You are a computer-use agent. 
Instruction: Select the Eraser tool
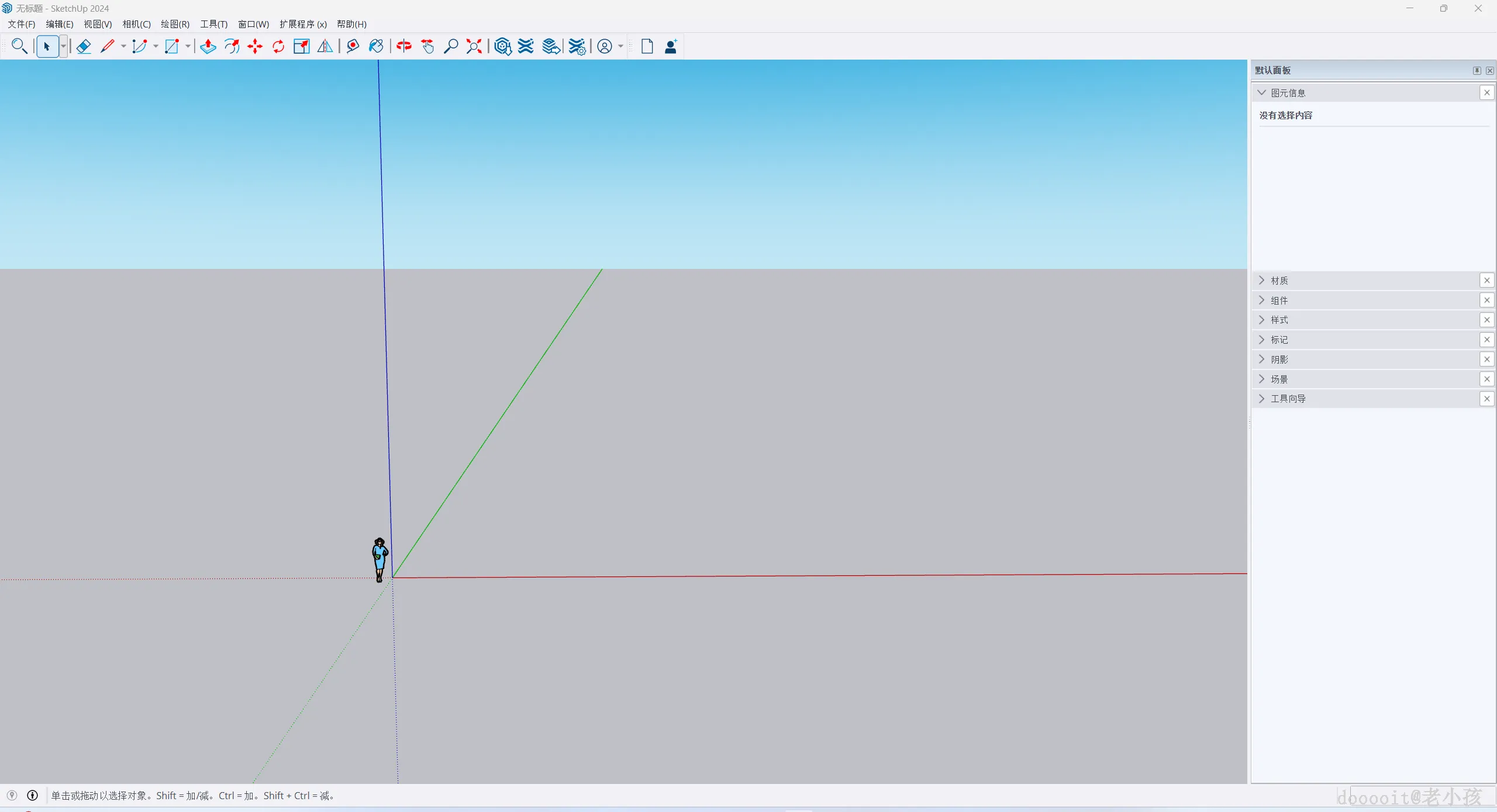coord(84,46)
